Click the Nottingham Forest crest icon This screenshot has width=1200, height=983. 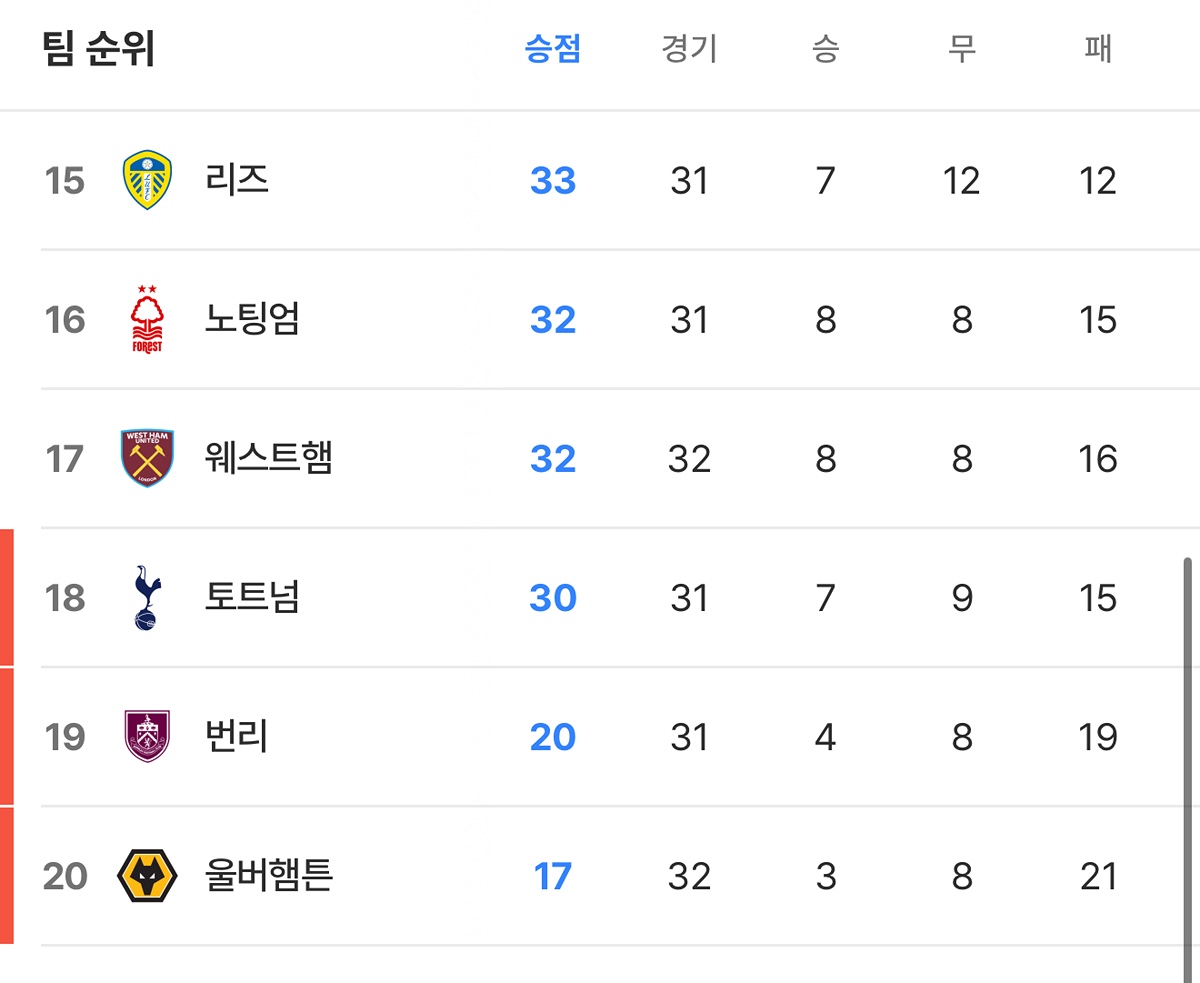[x=147, y=319]
